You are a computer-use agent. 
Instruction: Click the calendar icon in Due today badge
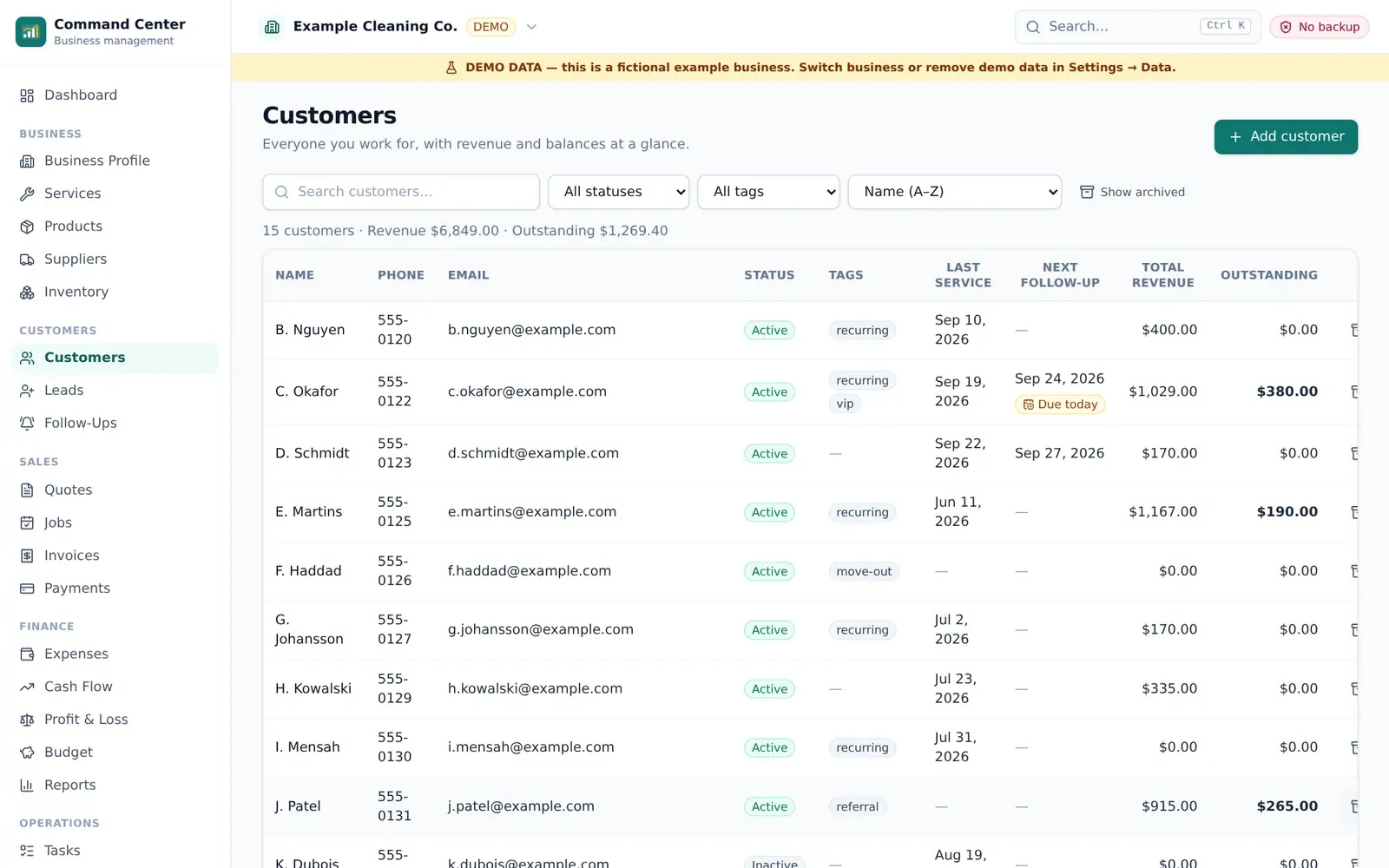click(1029, 404)
